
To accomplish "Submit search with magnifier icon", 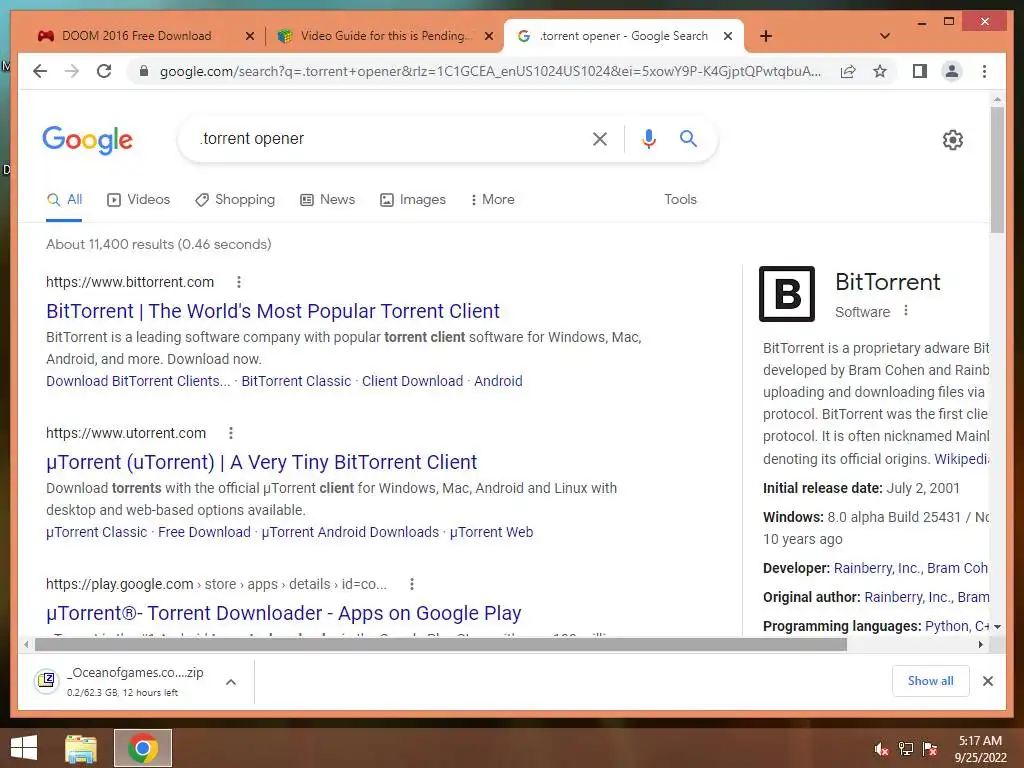I will [x=688, y=138].
